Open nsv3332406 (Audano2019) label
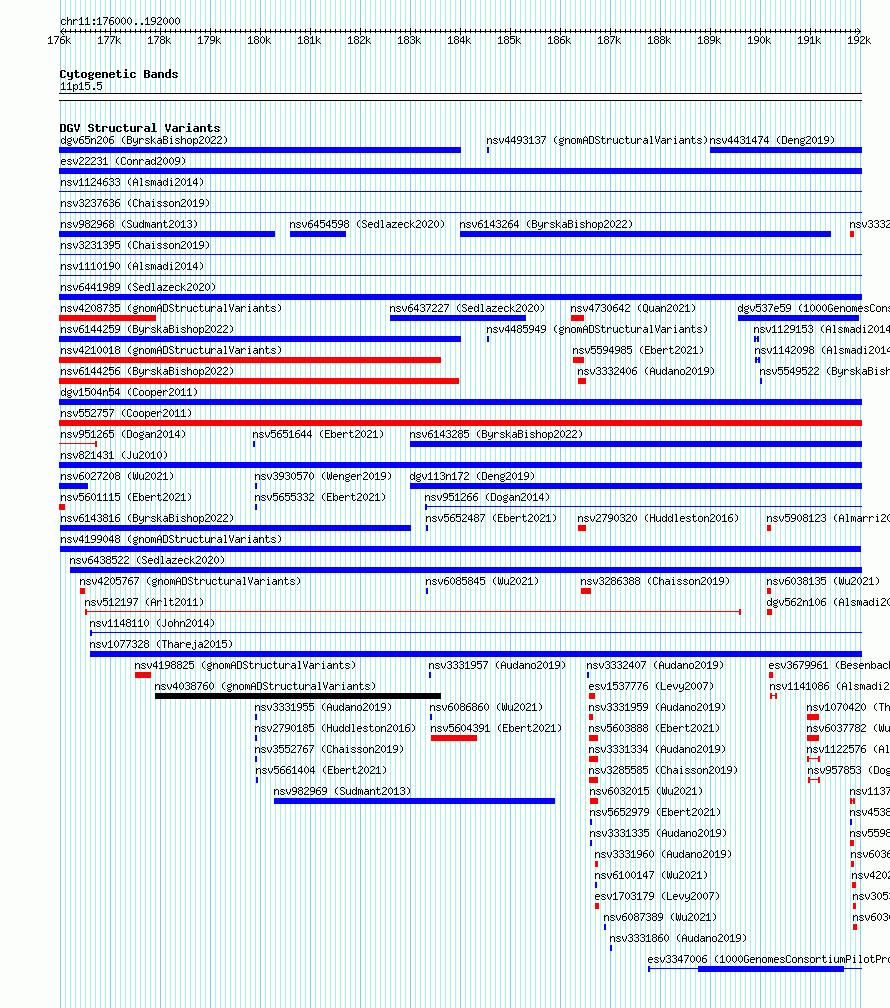This screenshot has width=890, height=1008. [x=646, y=372]
